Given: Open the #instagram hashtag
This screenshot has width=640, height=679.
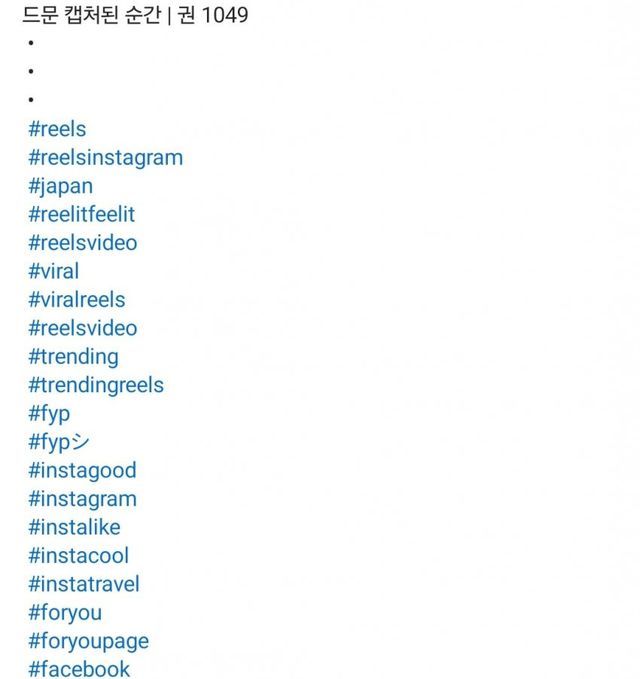Looking at the screenshot, I should point(82,499).
